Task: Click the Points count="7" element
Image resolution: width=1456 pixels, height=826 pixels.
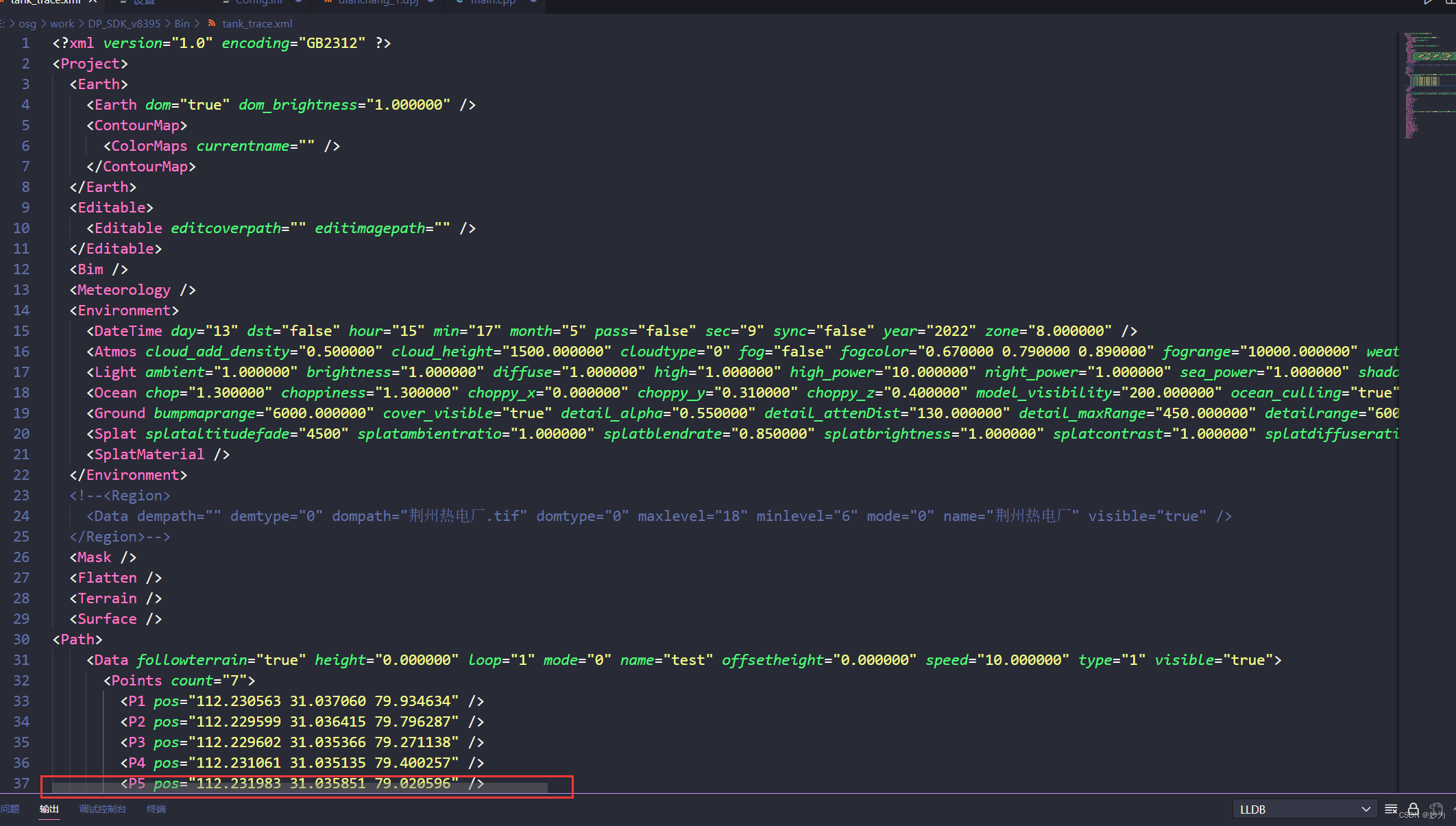Action: click(180, 681)
